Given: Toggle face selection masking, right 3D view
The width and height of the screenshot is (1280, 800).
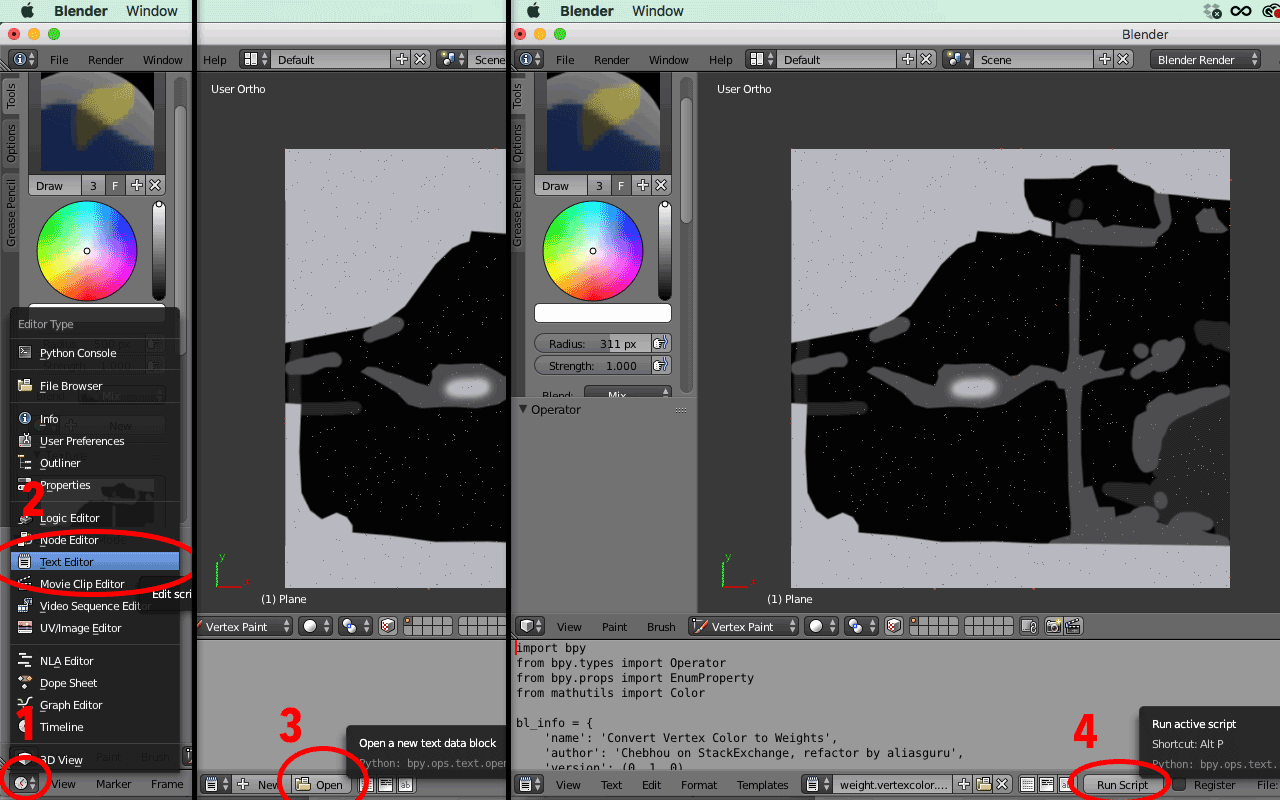Looking at the screenshot, I should (894, 626).
